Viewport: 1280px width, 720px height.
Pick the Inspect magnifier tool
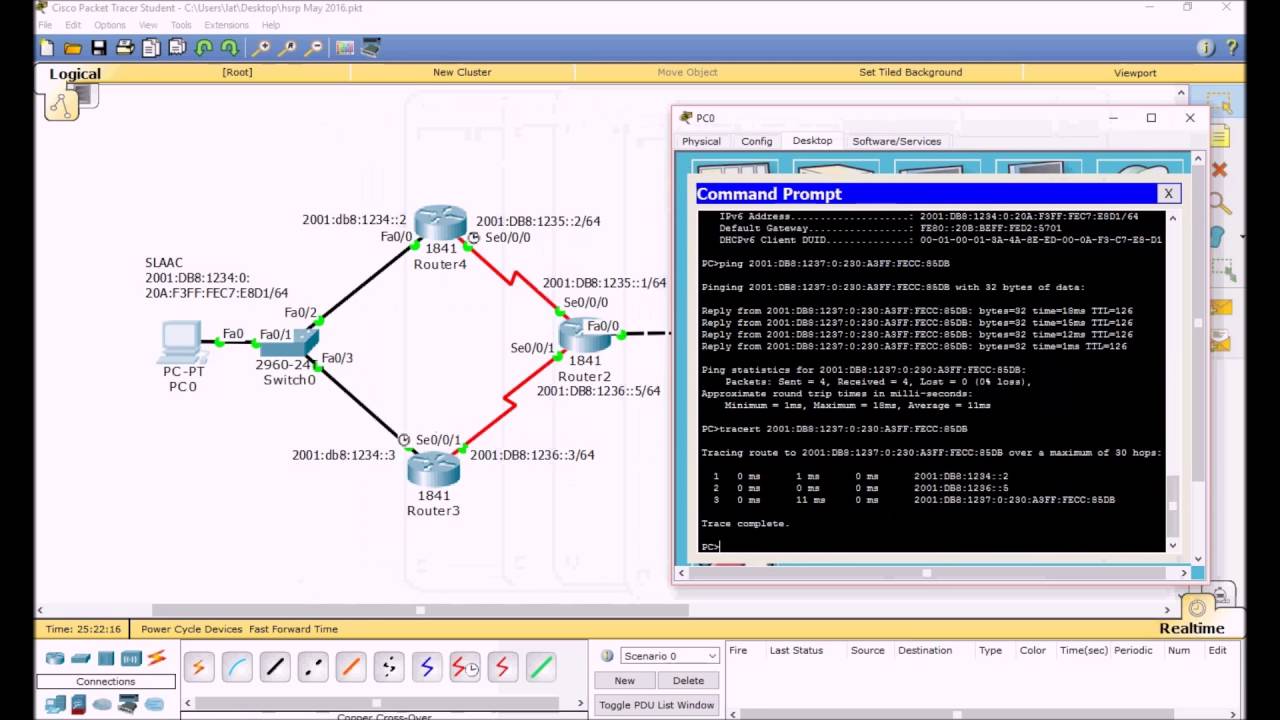pos(1219,203)
